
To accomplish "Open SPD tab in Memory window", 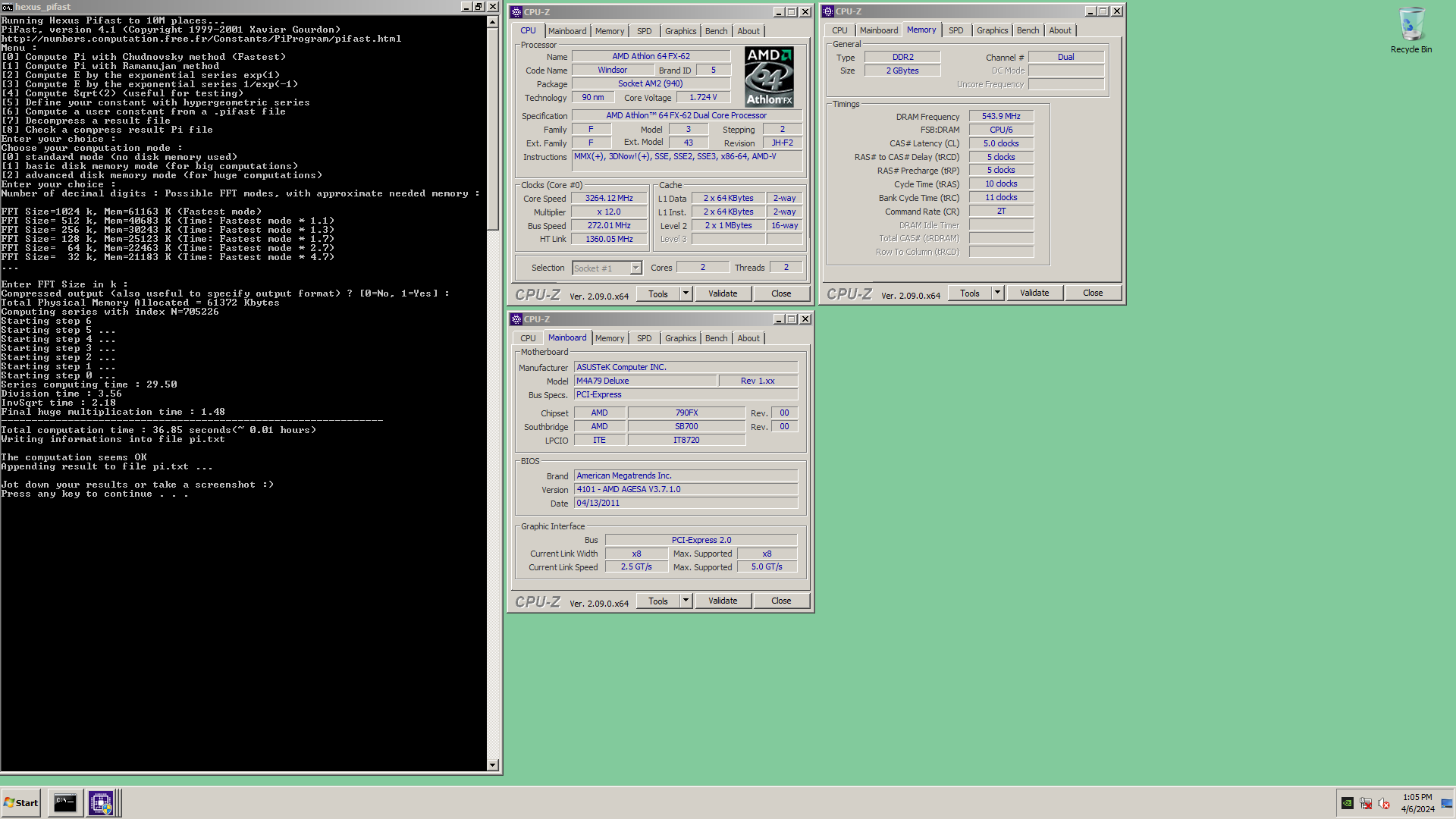I will tap(955, 30).
